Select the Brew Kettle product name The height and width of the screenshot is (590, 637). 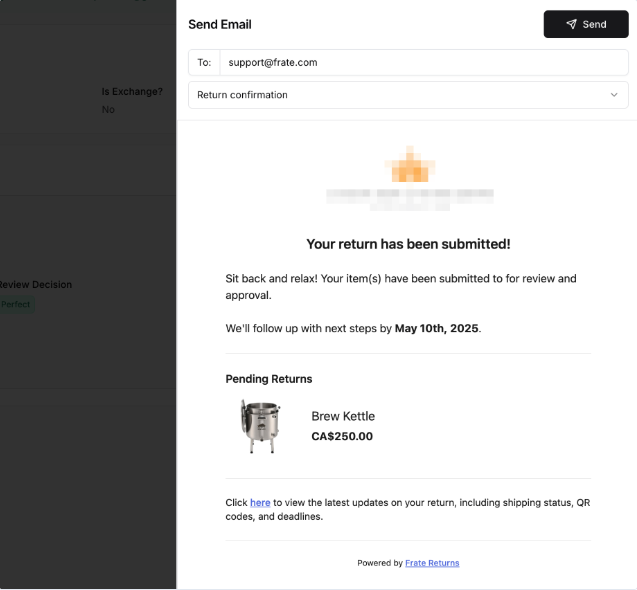click(x=343, y=416)
